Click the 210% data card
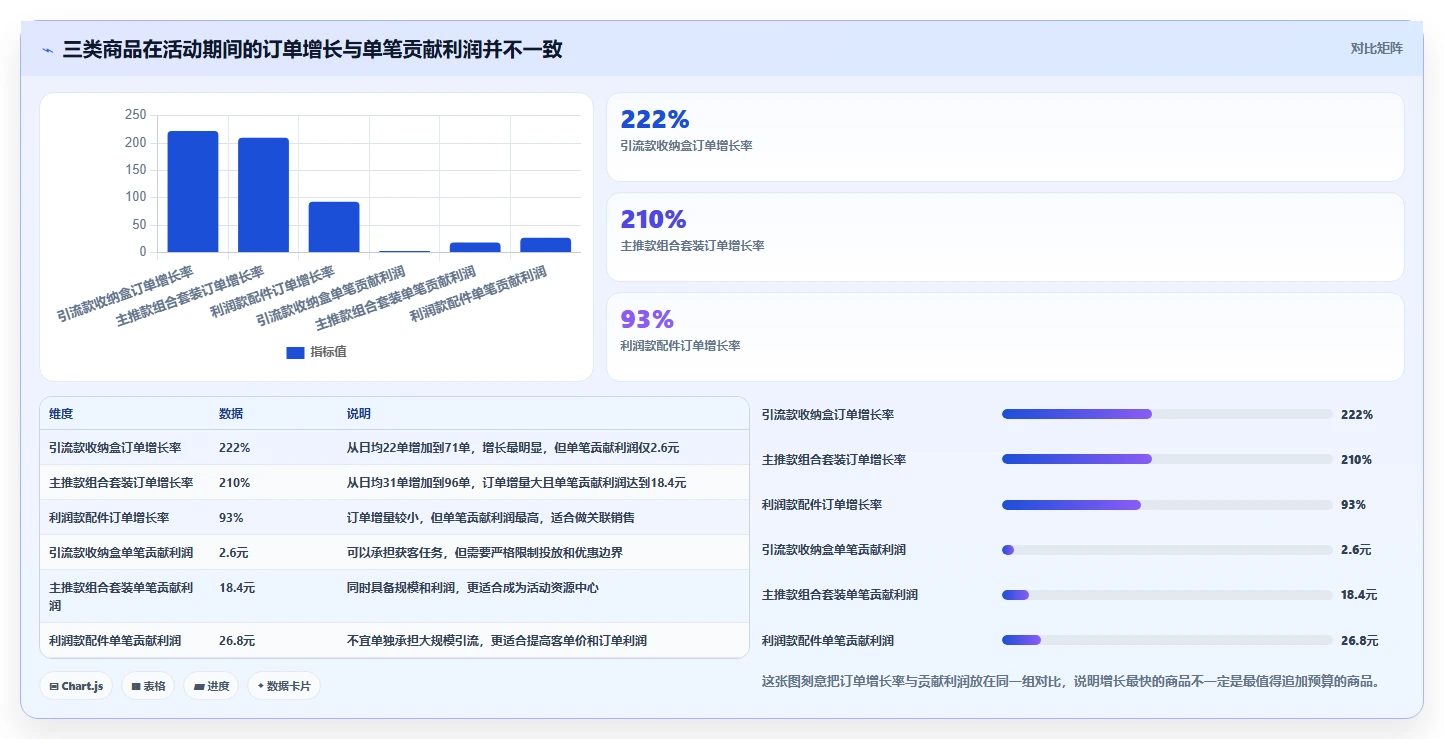This screenshot has width=1444, height=739. tap(1005, 237)
